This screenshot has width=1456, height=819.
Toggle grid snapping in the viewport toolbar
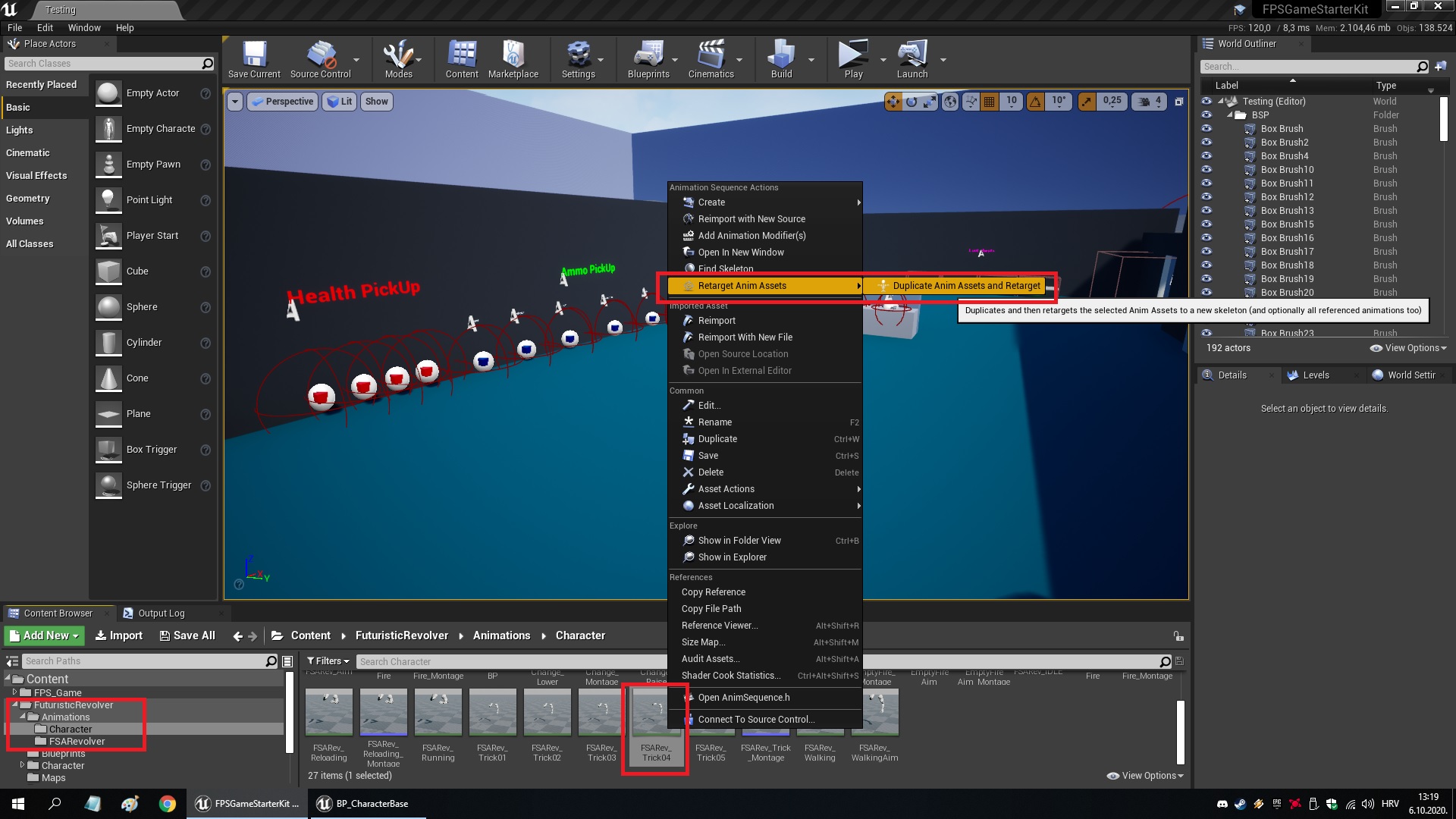[989, 101]
